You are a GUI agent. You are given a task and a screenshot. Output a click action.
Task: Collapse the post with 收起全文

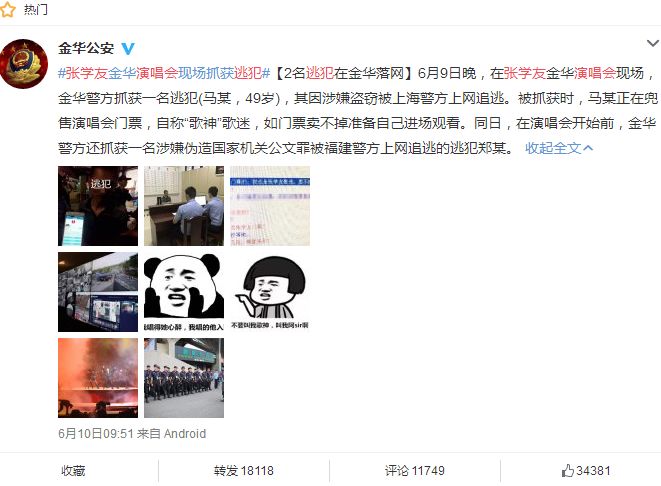click(x=559, y=148)
